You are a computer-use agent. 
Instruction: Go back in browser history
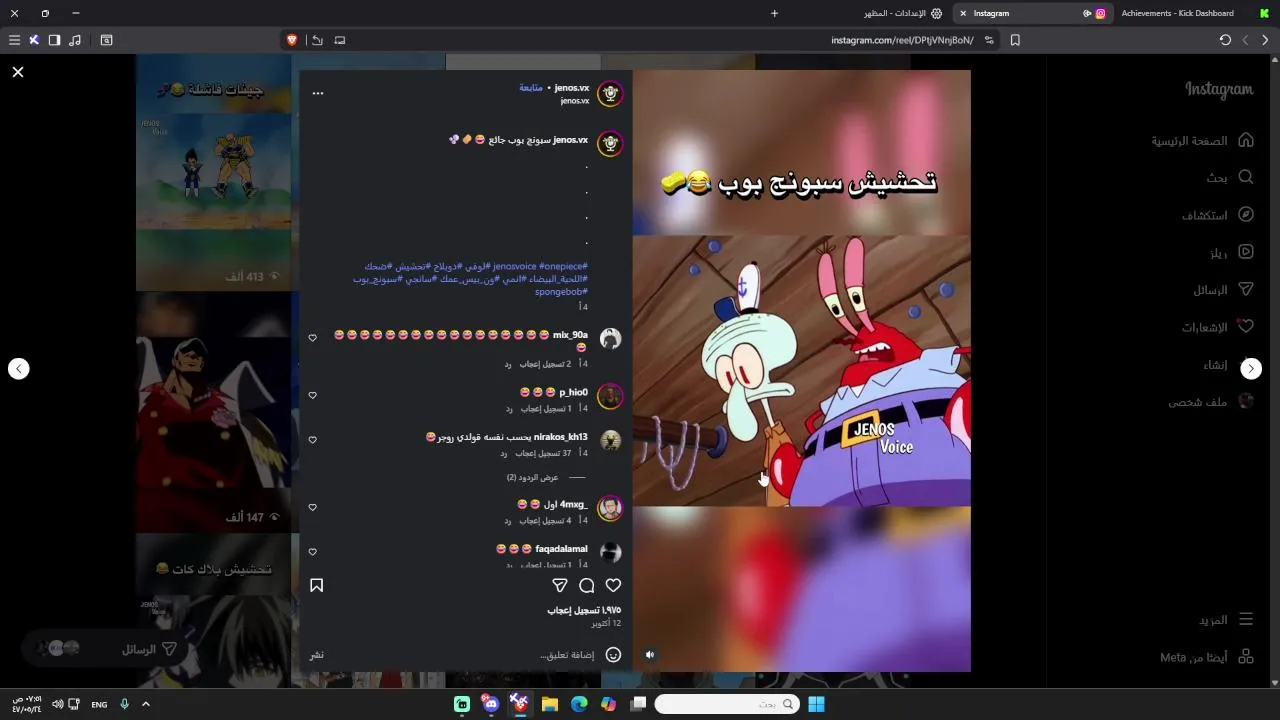pyautogui.click(x=1265, y=40)
